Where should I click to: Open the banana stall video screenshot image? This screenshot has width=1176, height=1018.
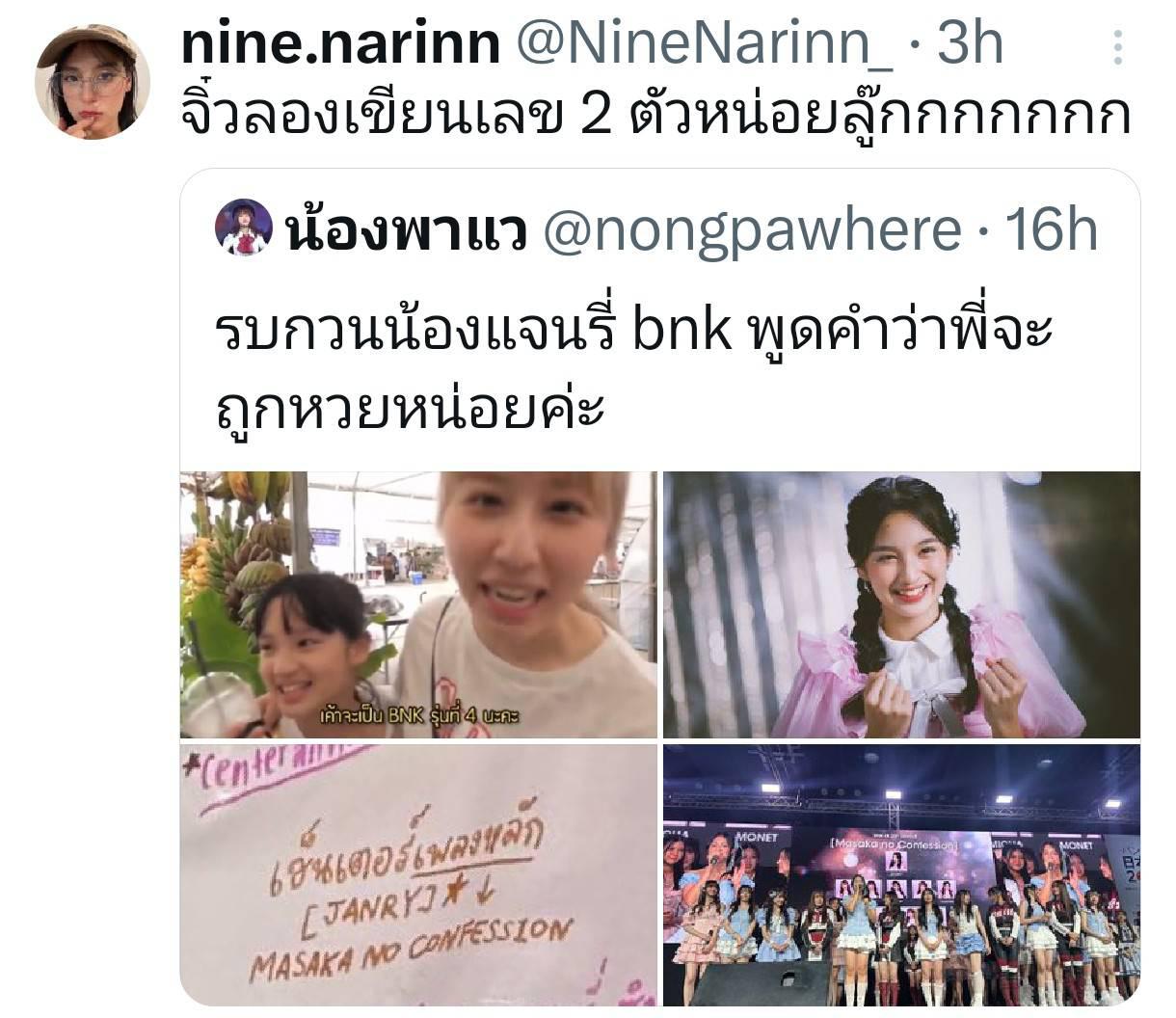point(418,604)
